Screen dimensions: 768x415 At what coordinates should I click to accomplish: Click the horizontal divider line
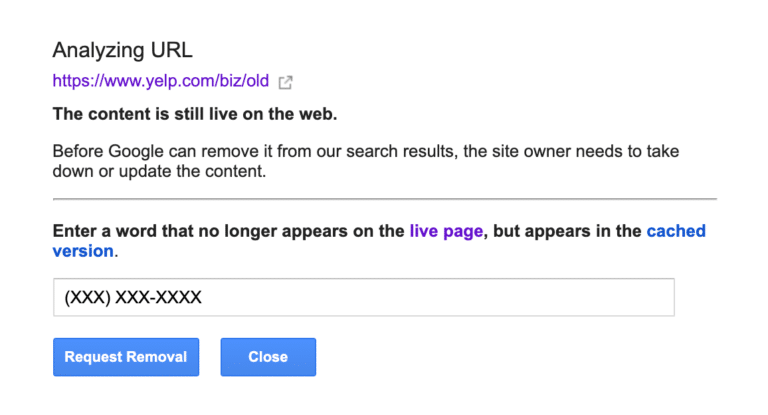tap(384, 199)
